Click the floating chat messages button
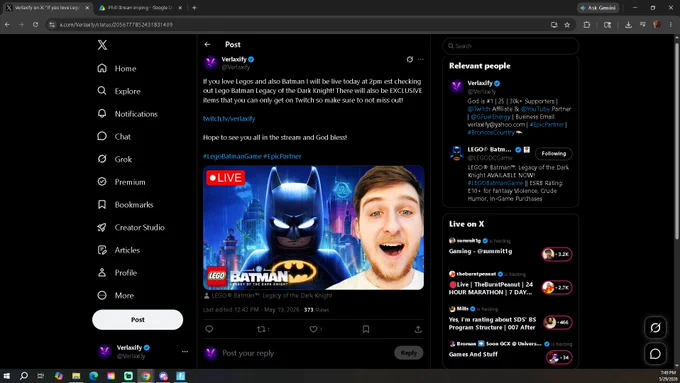Viewport: 680px width, 383px height. click(655, 354)
